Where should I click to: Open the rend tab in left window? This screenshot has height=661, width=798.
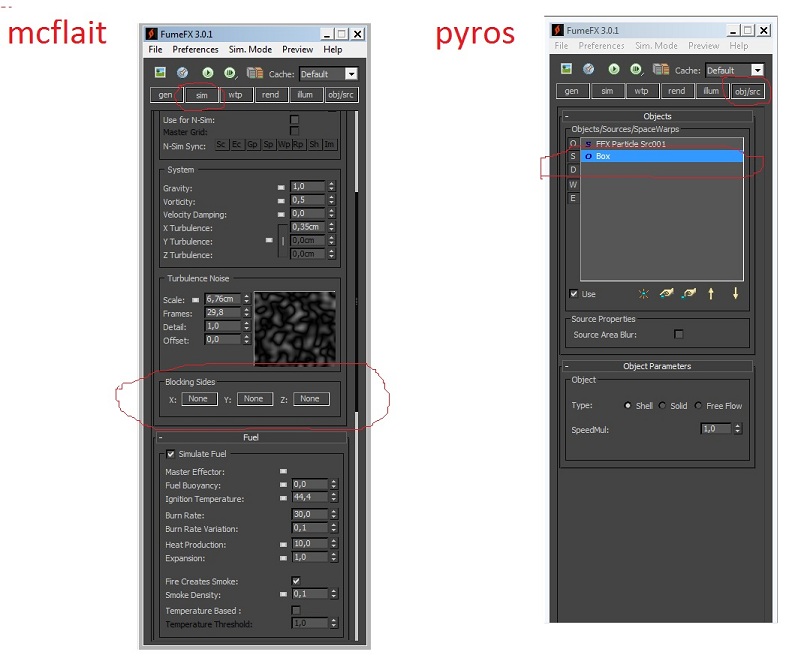coord(270,95)
